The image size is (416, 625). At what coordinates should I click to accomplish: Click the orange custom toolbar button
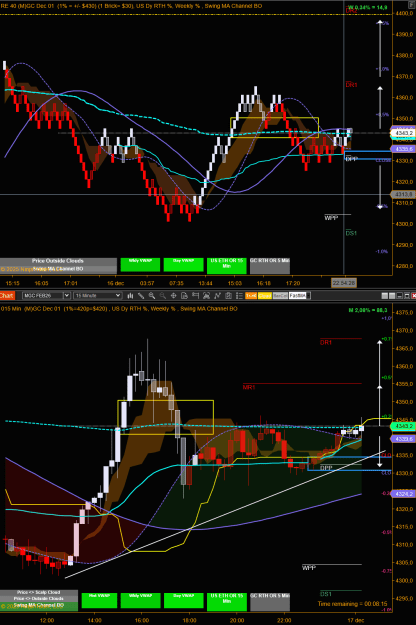coord(251,295)
